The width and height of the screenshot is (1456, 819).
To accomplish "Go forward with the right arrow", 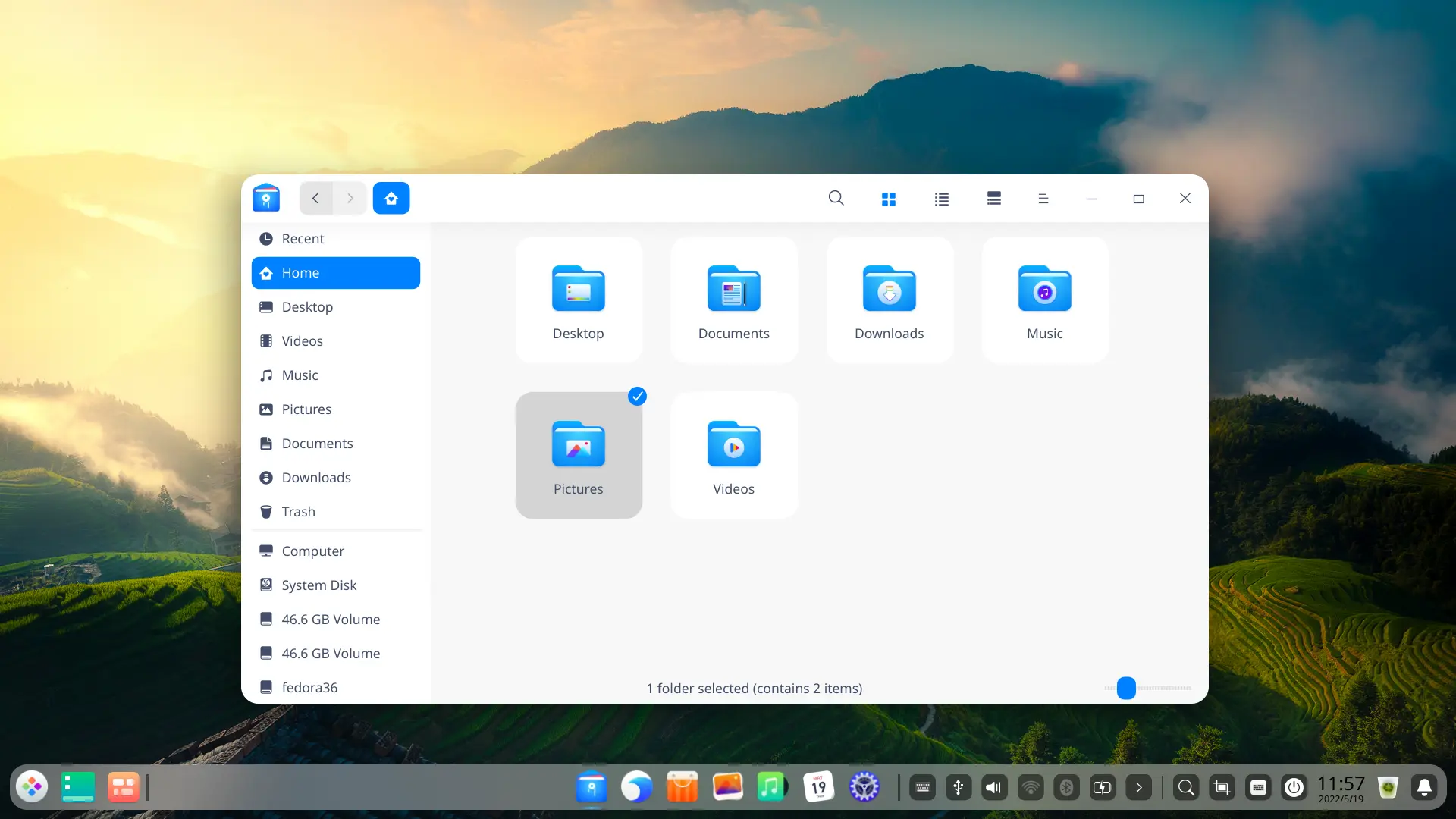I will 350,198.
